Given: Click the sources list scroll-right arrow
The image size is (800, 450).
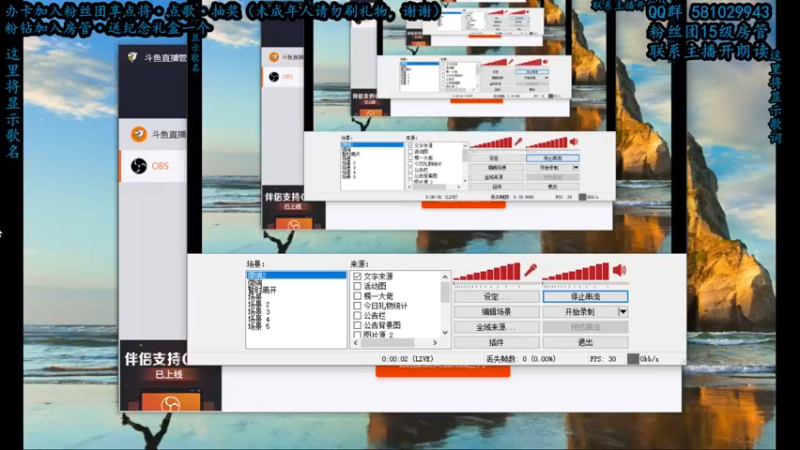Looking at the screenshot, I should click(435, 343).
